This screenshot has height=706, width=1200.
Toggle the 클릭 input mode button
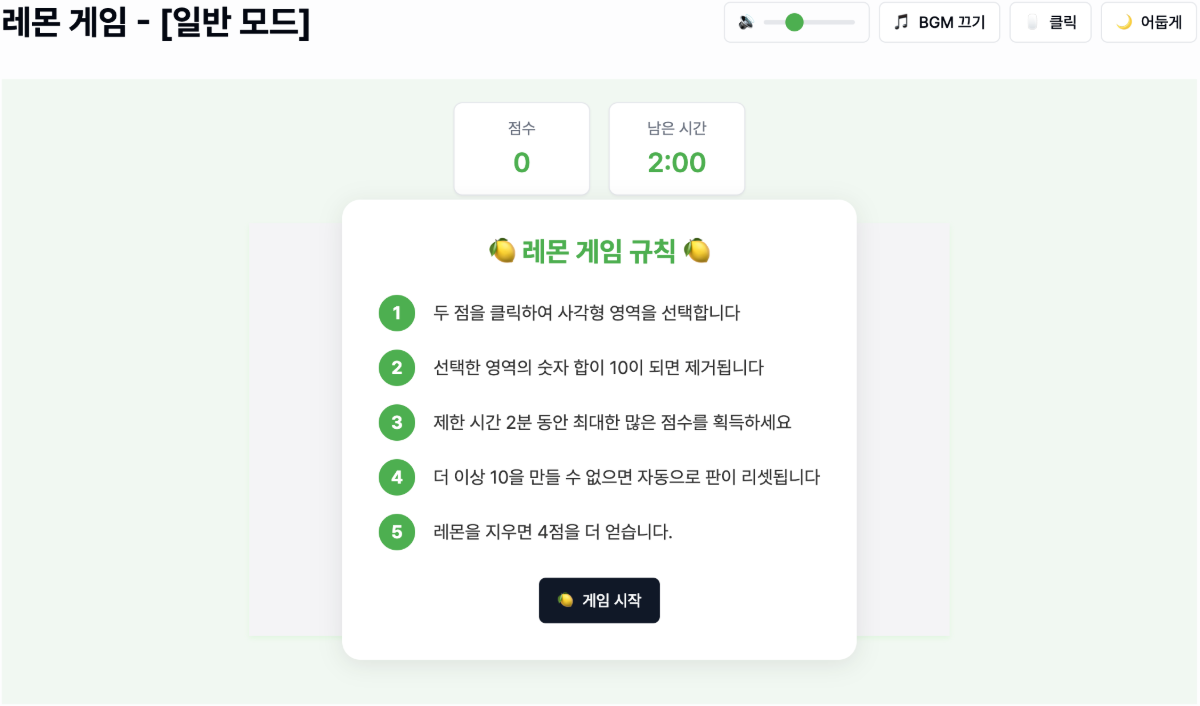1050,22
